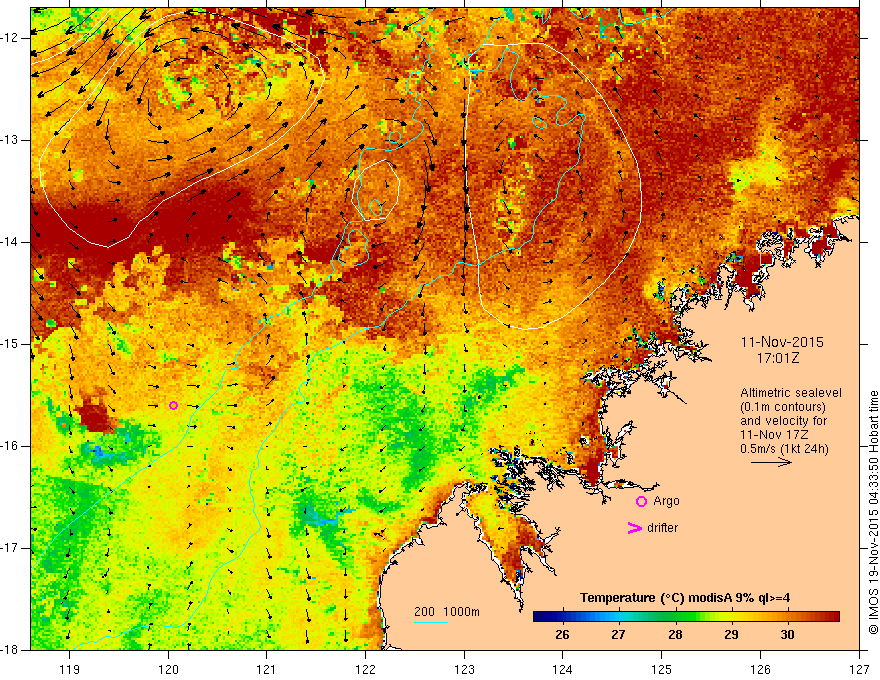The width and height of the screenshot is (880, 680).
Task: Click latitude axis label -13
Action: (x=10, y=140)
